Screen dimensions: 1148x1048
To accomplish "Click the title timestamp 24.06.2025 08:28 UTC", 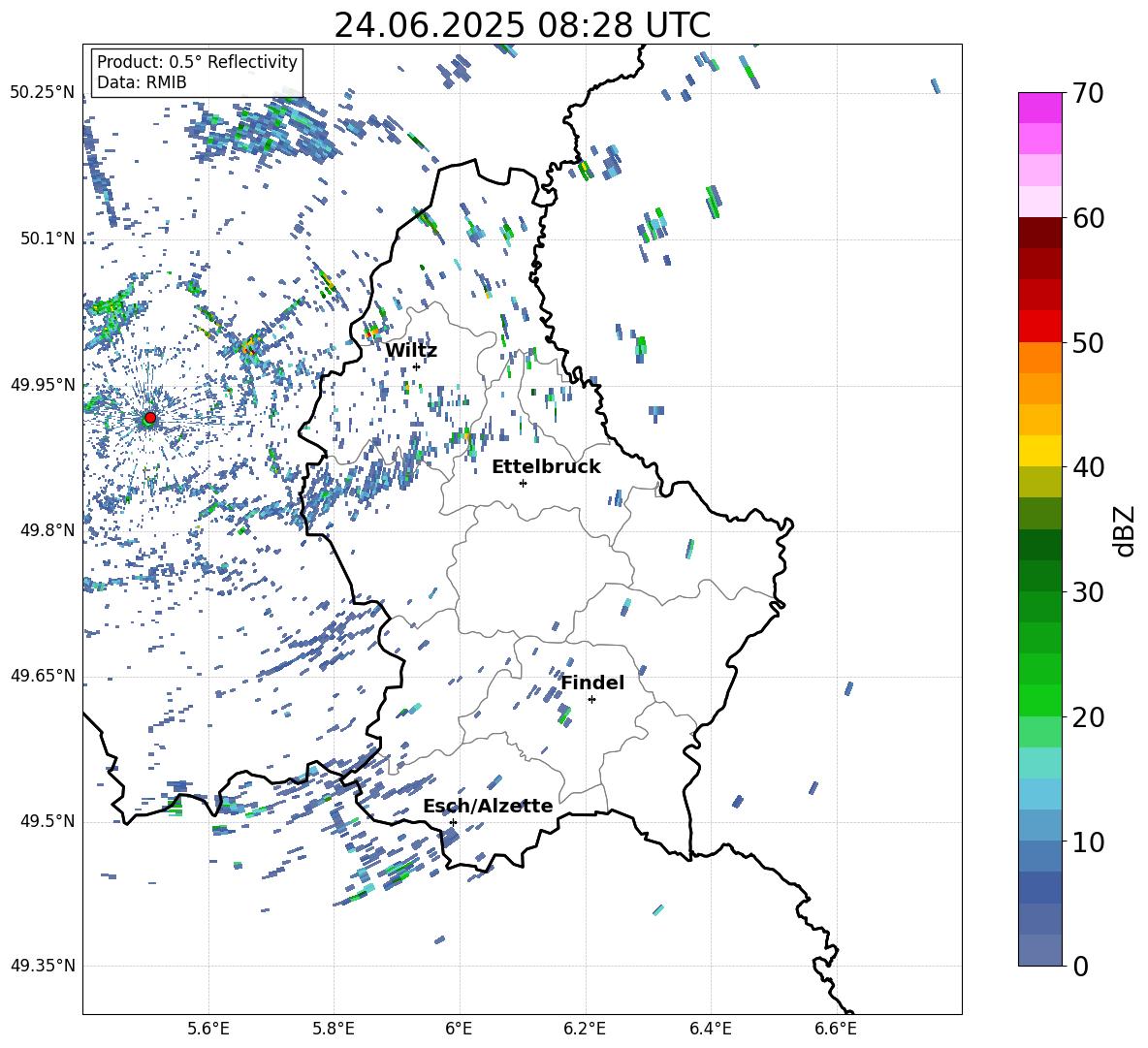I will tap(522, 25).
